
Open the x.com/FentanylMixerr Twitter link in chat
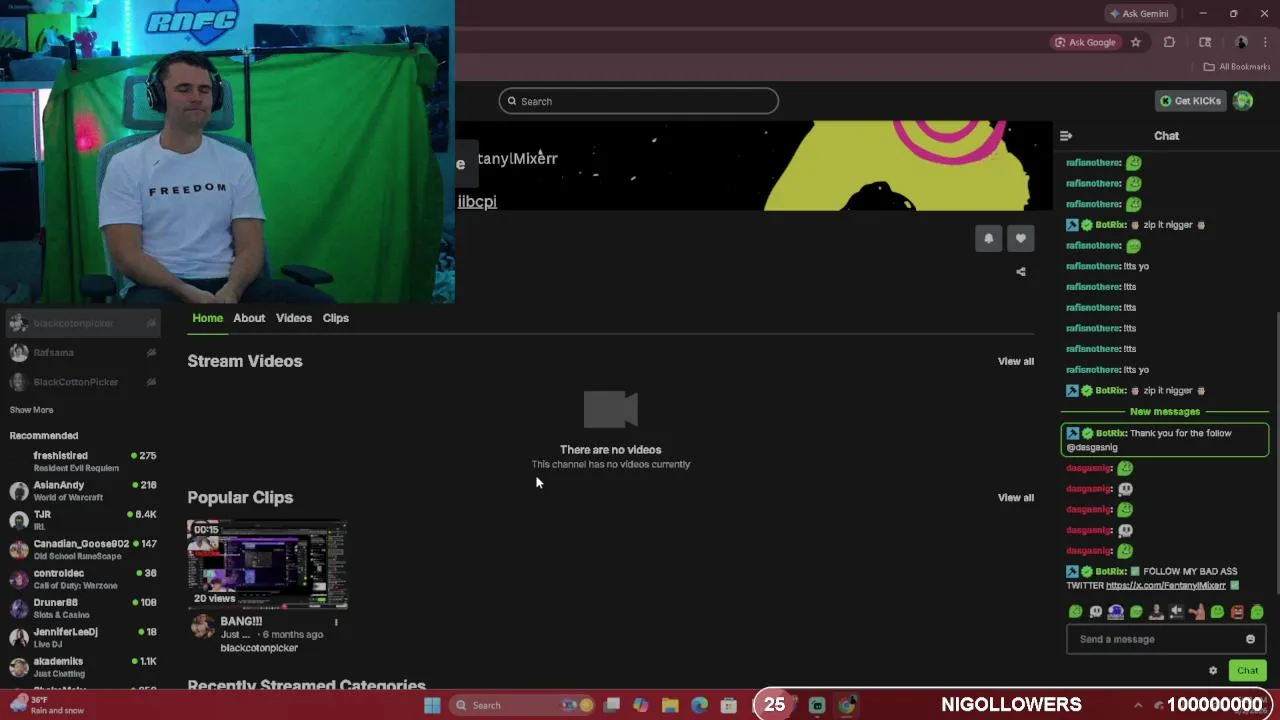[x=1165, y=586]
